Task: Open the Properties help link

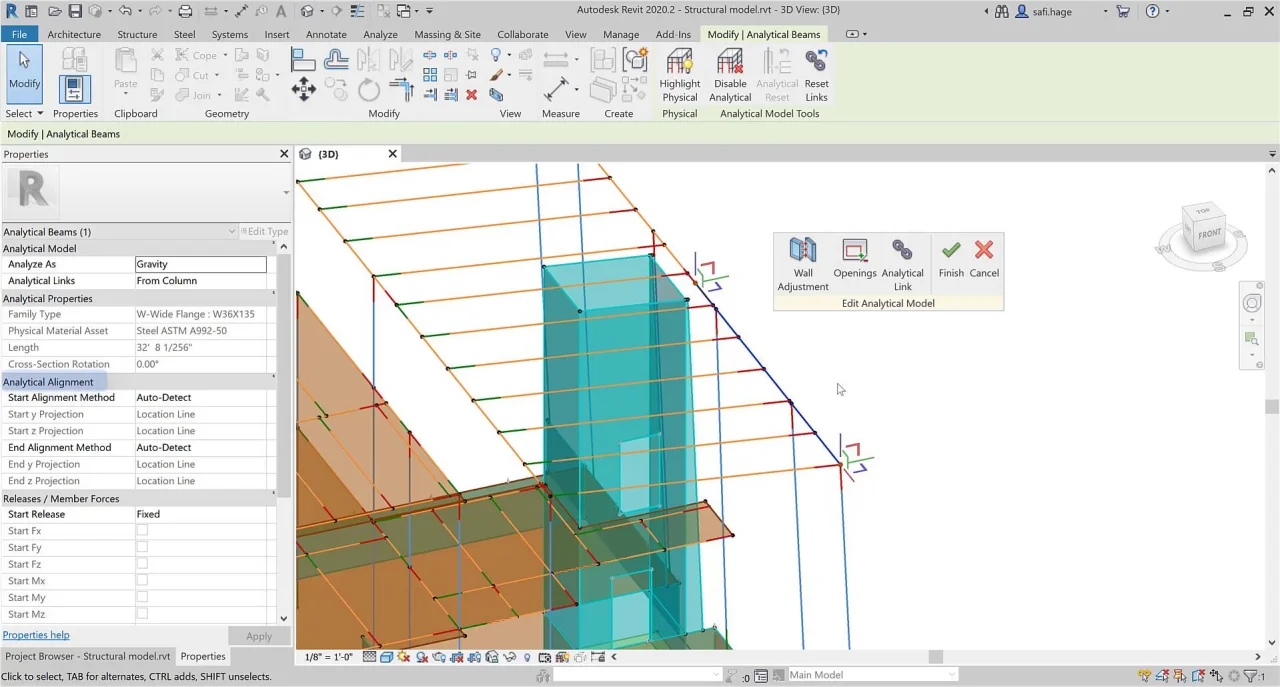Action: coord(36,635)
